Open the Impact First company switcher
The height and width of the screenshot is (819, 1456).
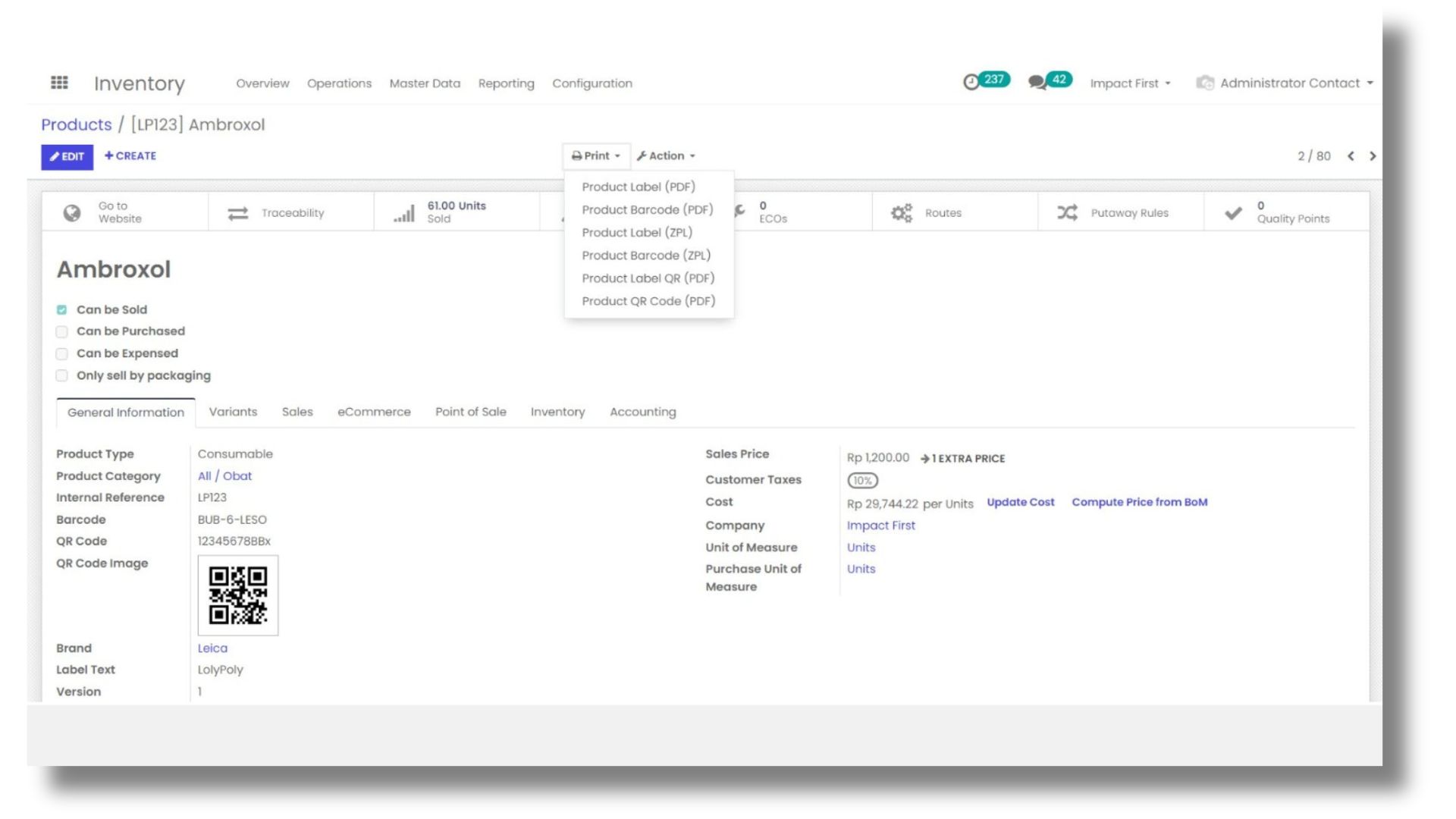(x=1130, y=83)
